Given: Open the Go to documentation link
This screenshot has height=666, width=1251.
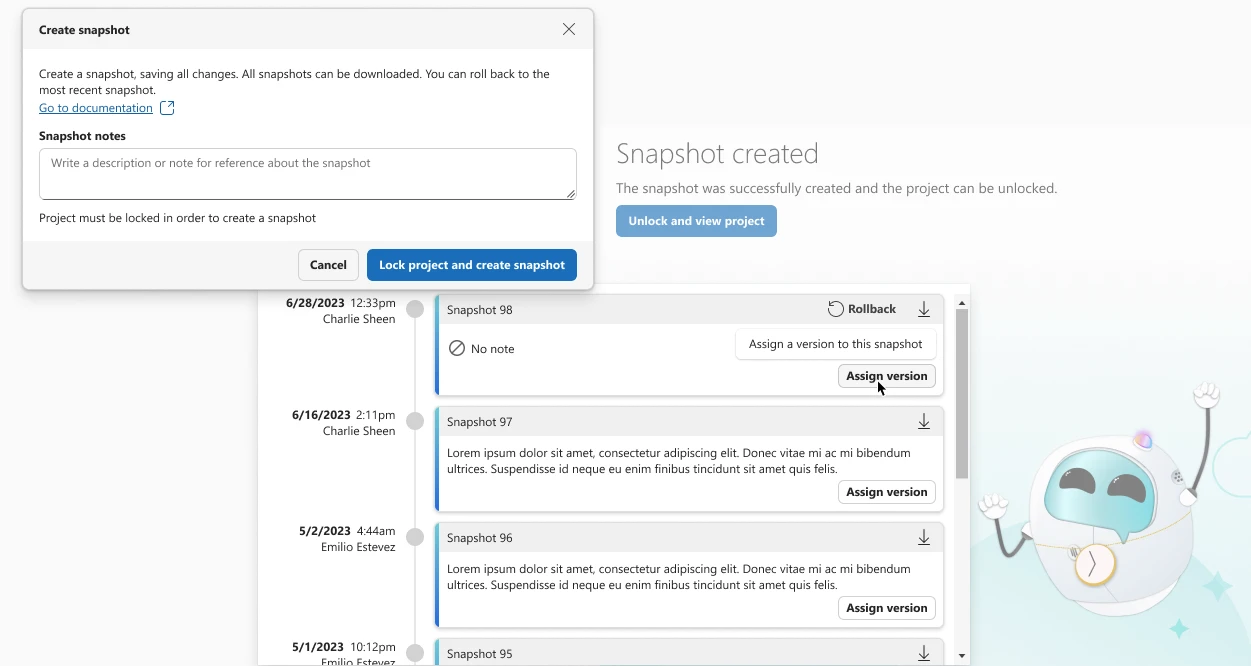Looking at the screenshot, I should coord(96,108).
